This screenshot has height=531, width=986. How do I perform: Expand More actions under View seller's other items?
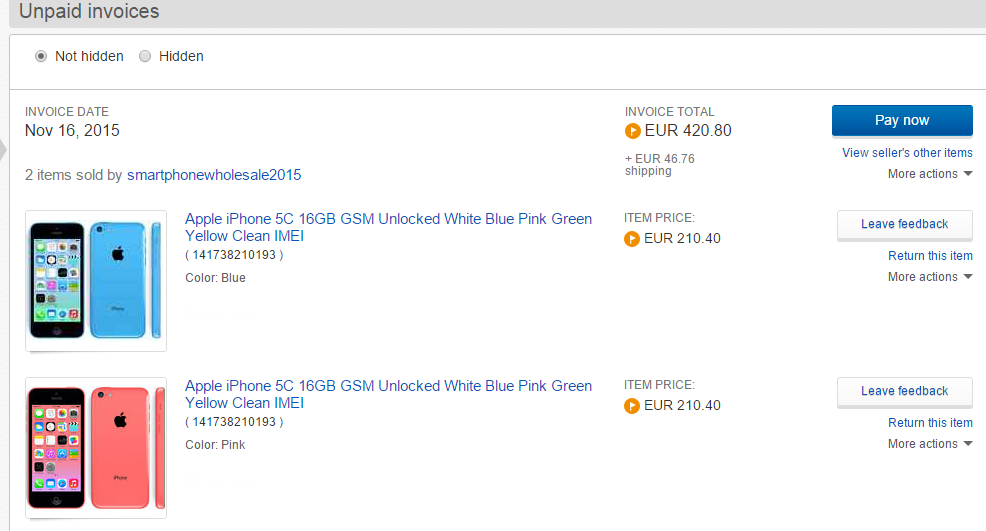pyautogui.click(x=930, y=174)
